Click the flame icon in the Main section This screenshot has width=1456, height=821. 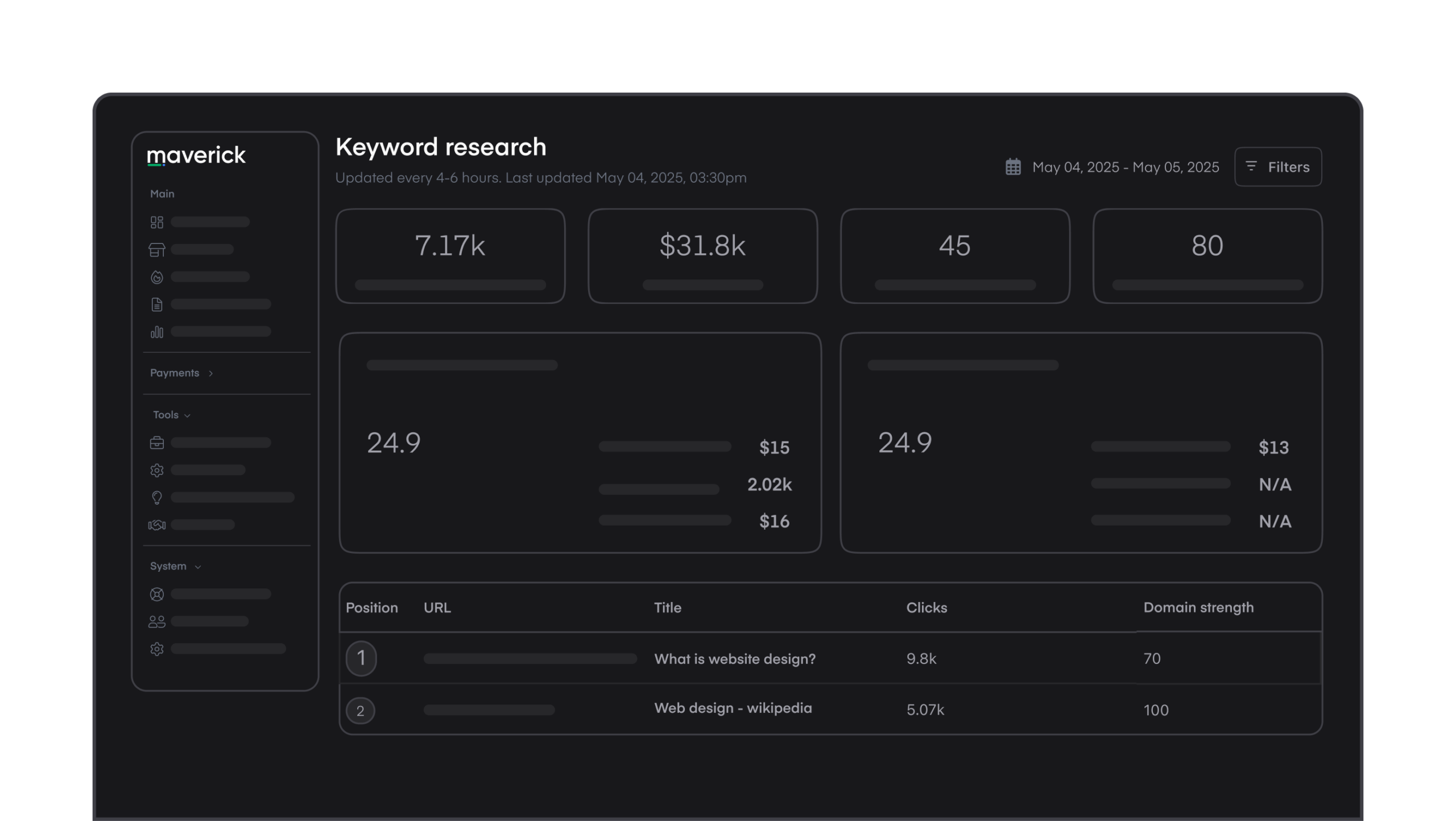coord(158,277)
